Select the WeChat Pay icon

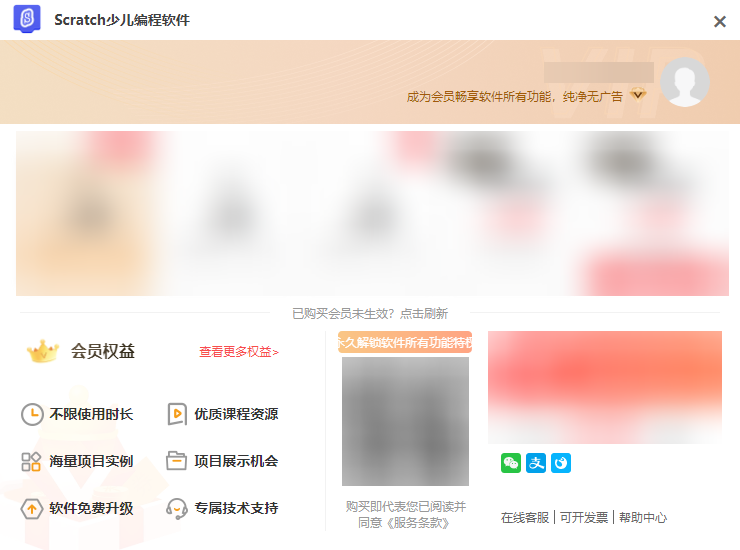point(511,463)
